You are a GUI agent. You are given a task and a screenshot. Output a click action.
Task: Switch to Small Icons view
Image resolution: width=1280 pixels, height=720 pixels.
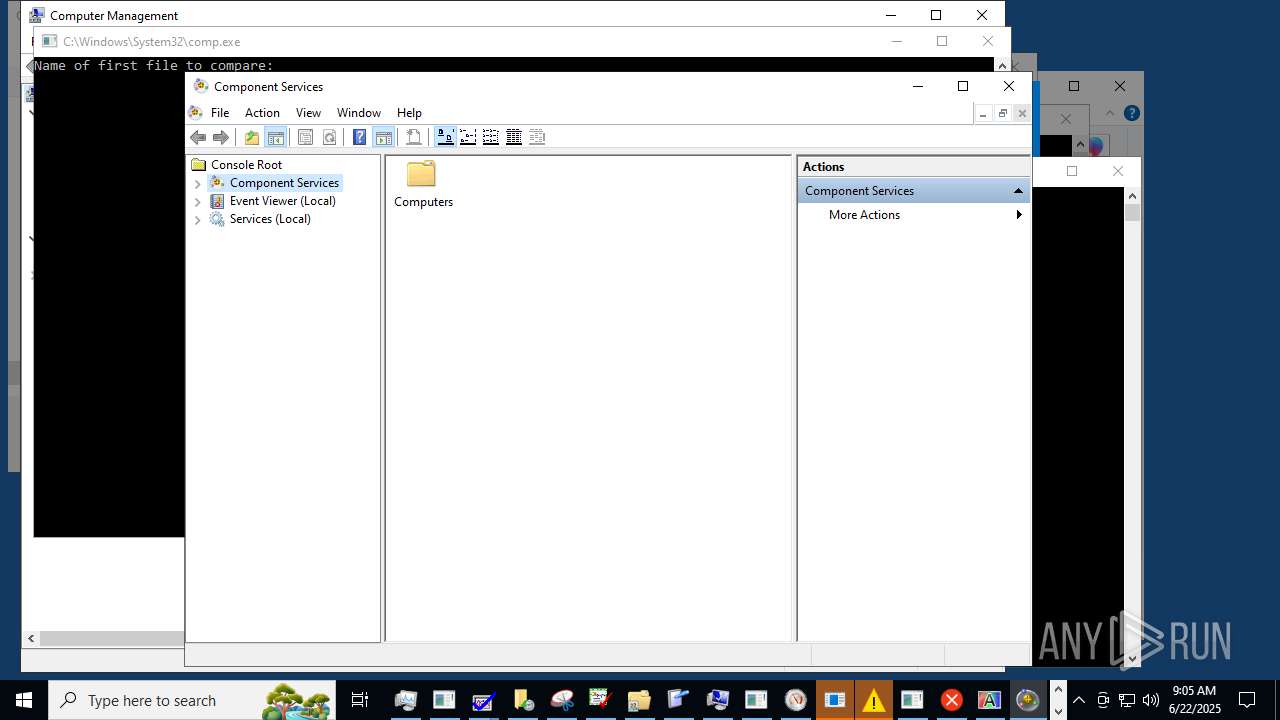tap(468, 137)
